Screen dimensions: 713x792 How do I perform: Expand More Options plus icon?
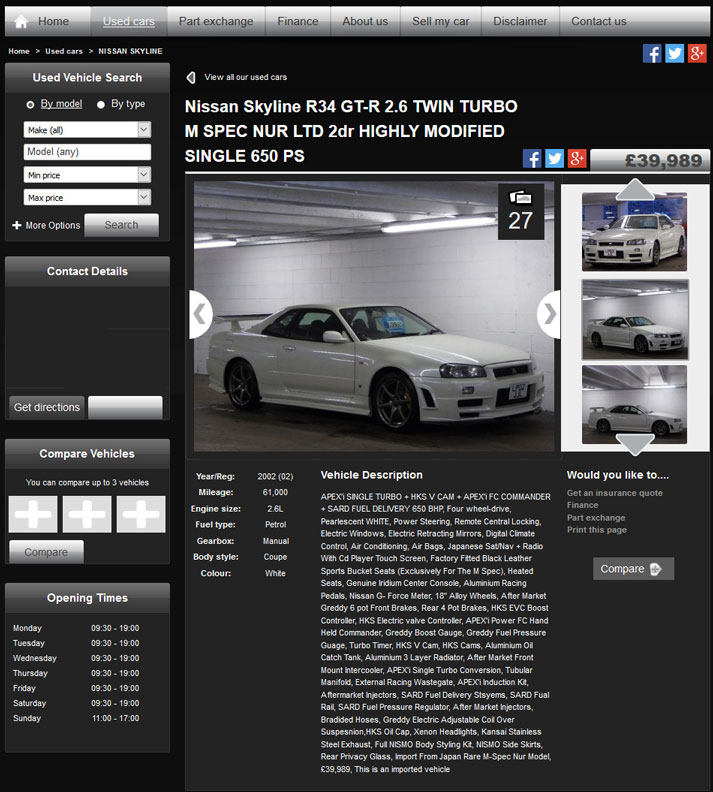pyautogui.click(x=17, y=225)
